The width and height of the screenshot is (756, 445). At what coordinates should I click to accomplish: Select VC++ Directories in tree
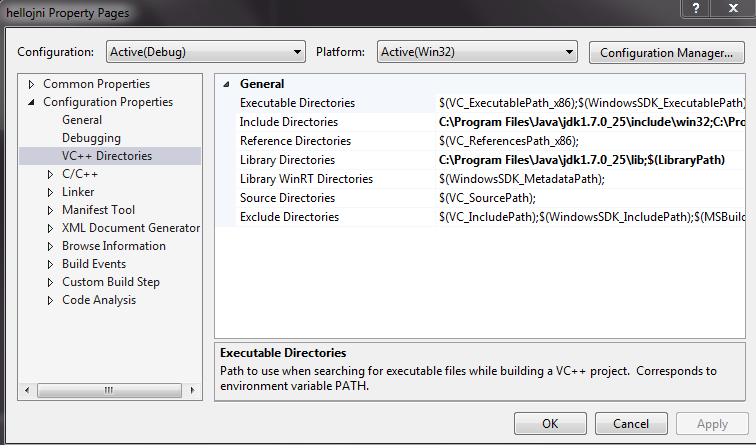107,156
